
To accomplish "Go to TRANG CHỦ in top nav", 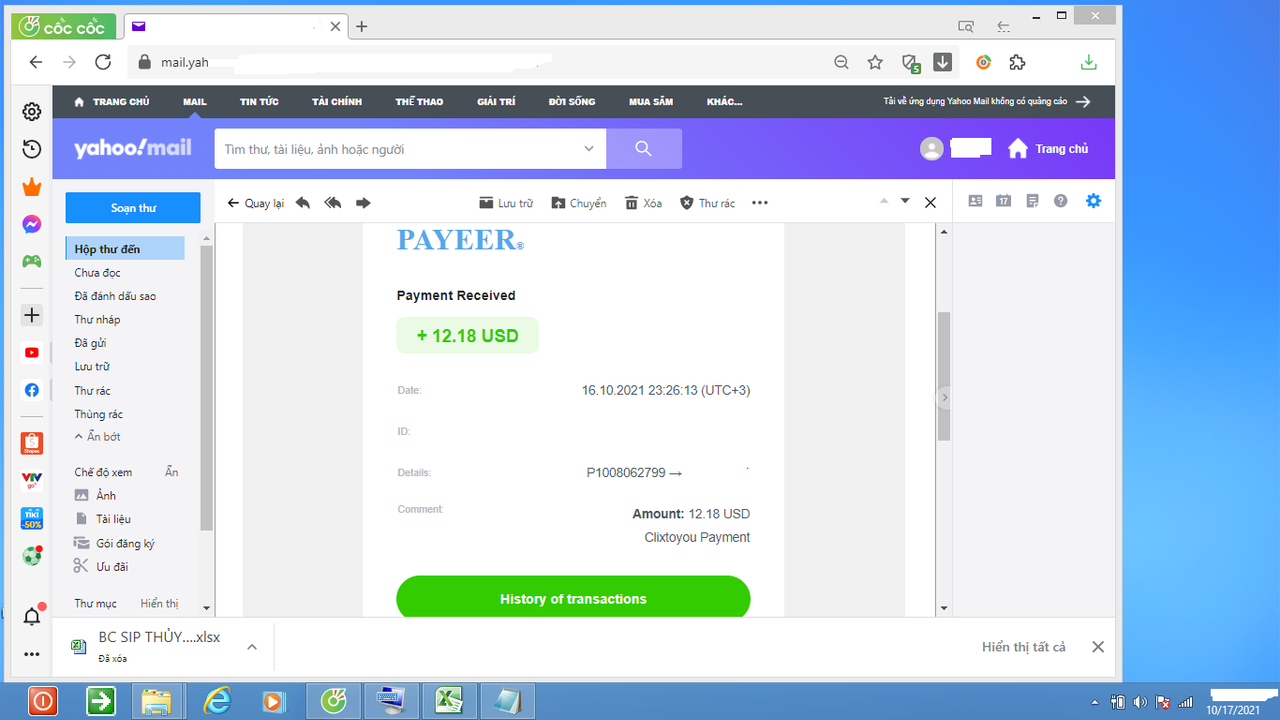I will 112,102.
